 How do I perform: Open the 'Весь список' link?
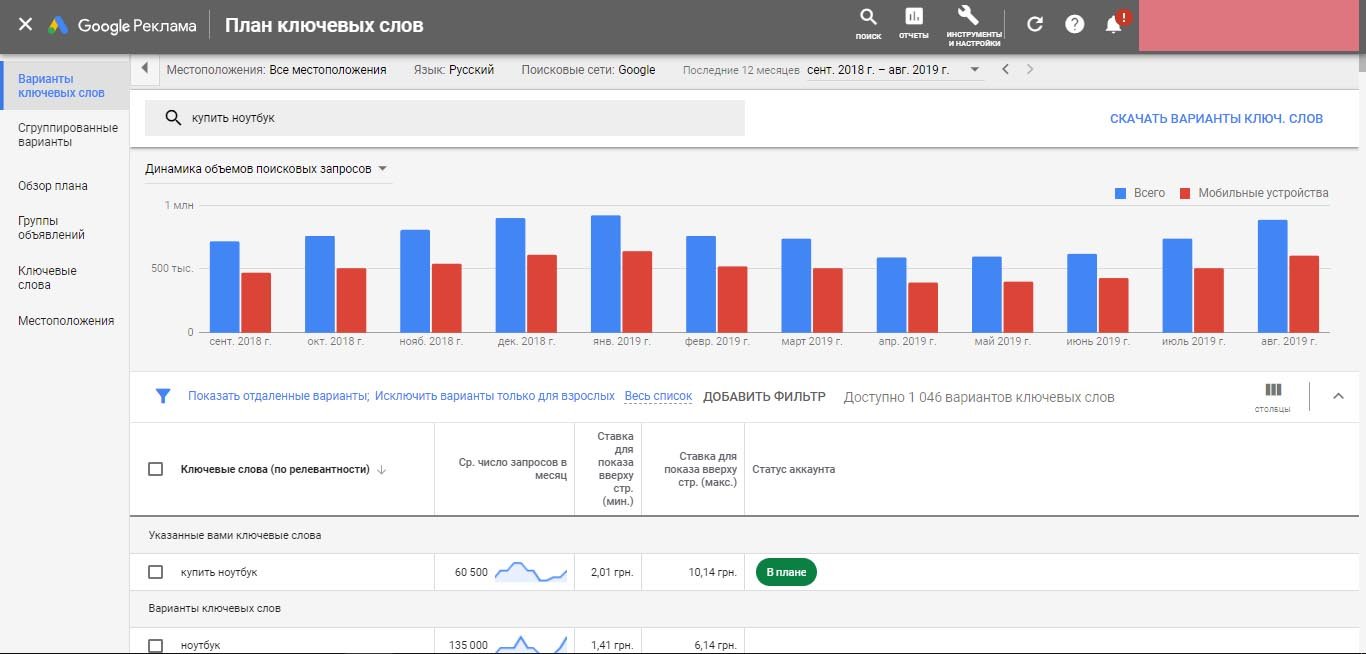658,396
